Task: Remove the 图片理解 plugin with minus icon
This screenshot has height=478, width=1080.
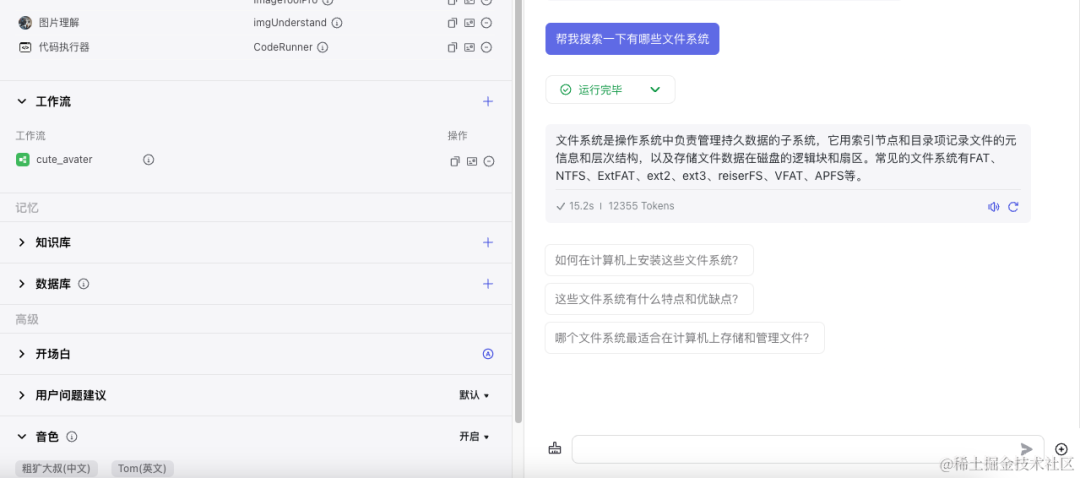Action: (x=486, y=23)
